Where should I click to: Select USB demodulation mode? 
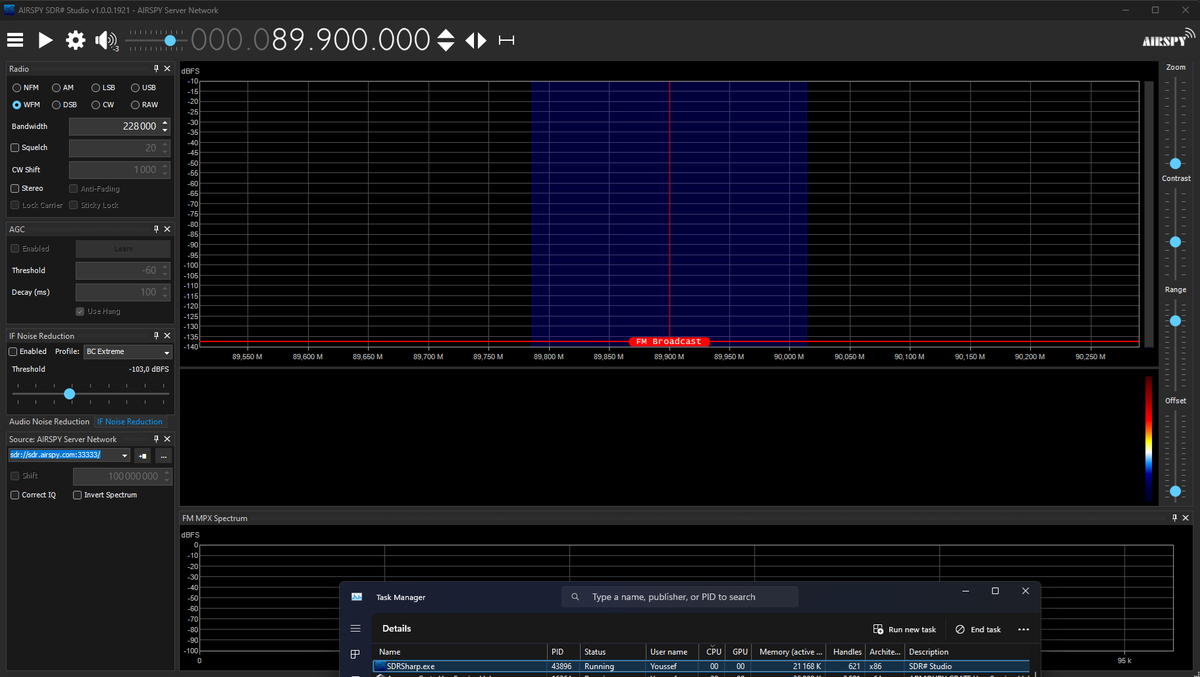(143, 88)
